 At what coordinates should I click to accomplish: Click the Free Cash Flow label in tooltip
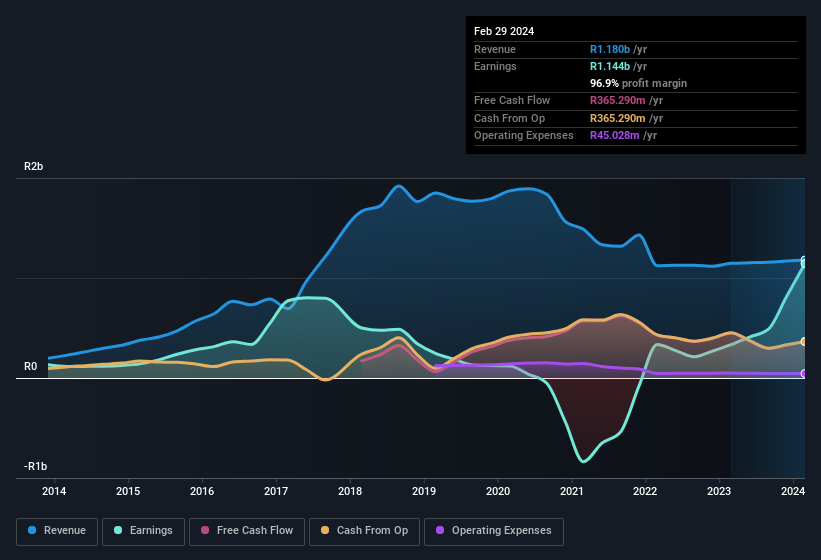(512, 100)
